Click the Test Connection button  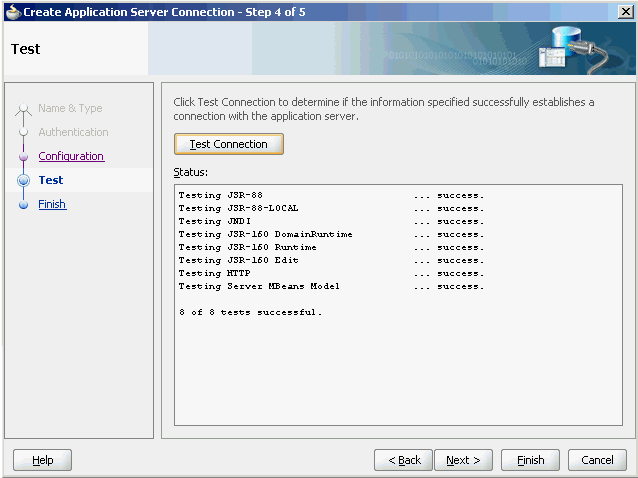(229, 144)
